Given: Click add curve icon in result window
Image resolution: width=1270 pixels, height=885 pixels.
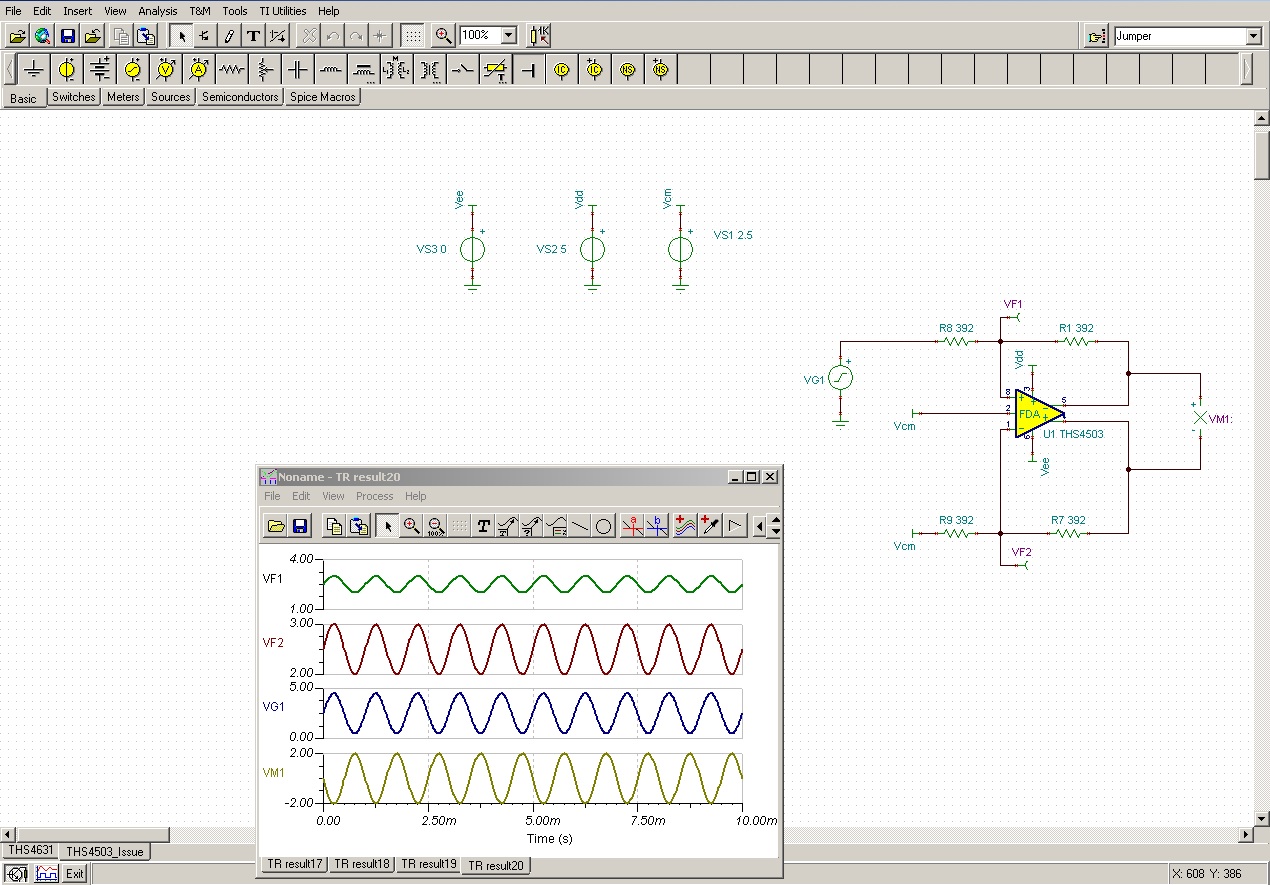Looking at the screenshot, I should coord(685,526).
